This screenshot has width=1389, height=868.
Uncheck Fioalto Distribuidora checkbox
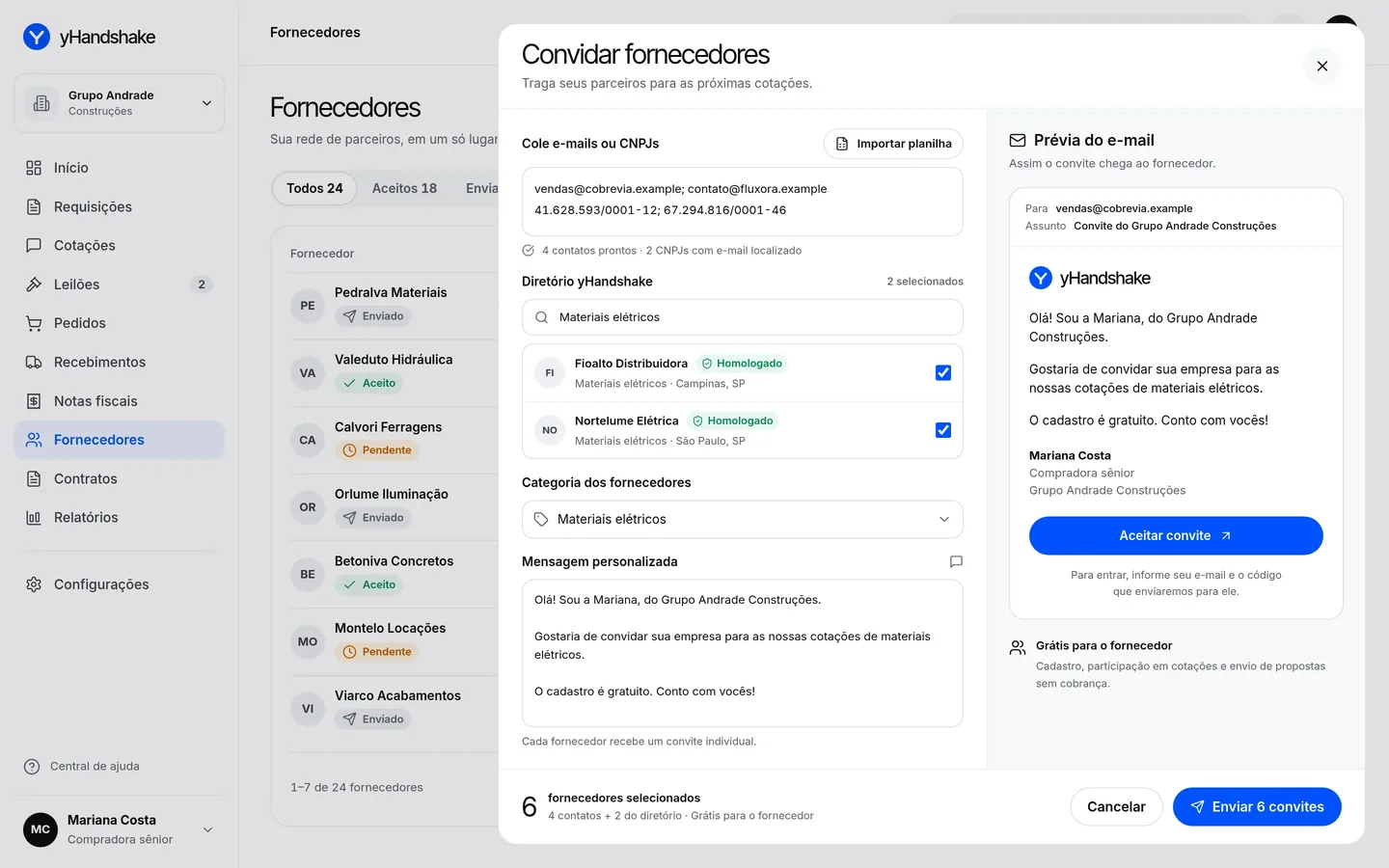943,373
